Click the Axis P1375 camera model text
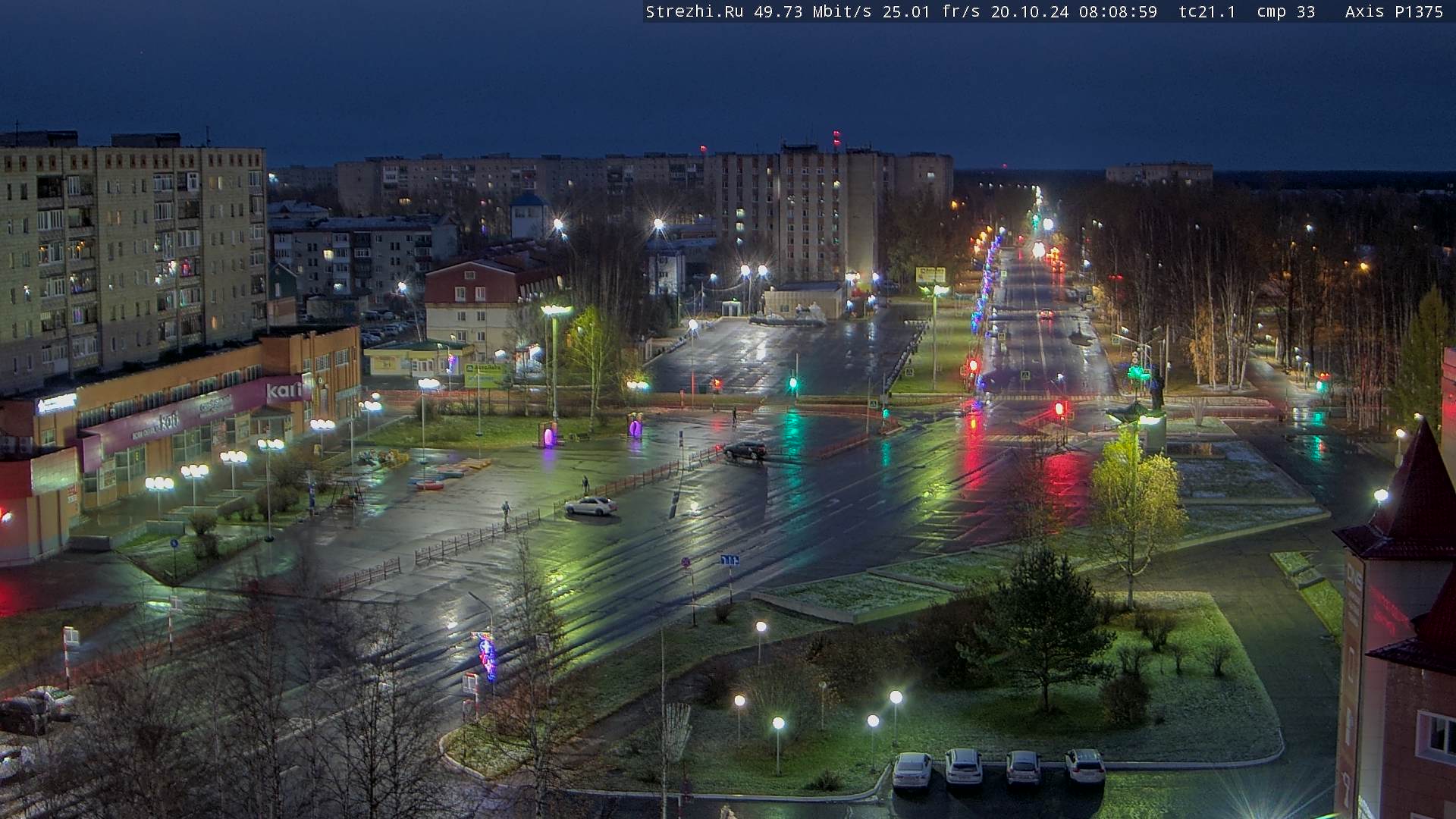 [1394, 12]
